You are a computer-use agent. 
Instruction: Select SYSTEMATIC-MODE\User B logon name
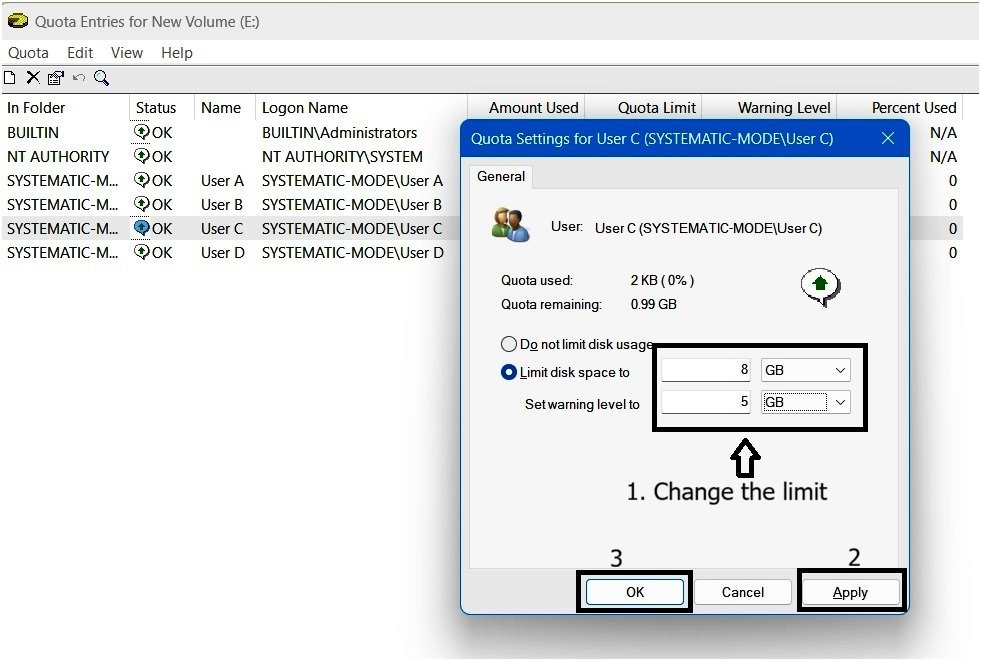pyautogui.click(x=352, y=204)
